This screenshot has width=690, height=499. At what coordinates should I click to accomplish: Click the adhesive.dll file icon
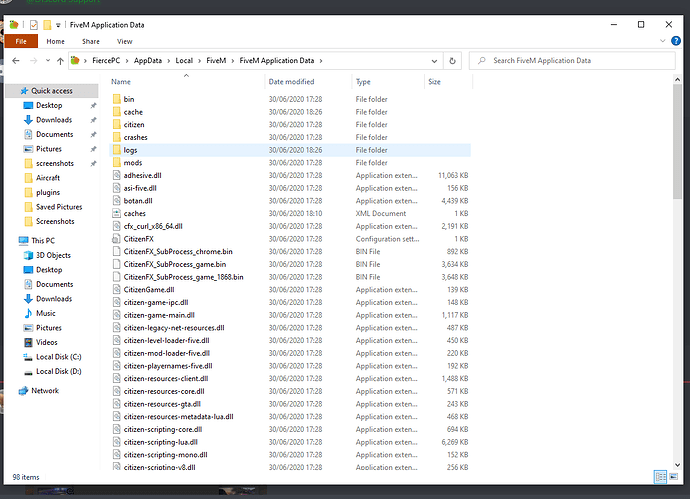coord(117,176)
